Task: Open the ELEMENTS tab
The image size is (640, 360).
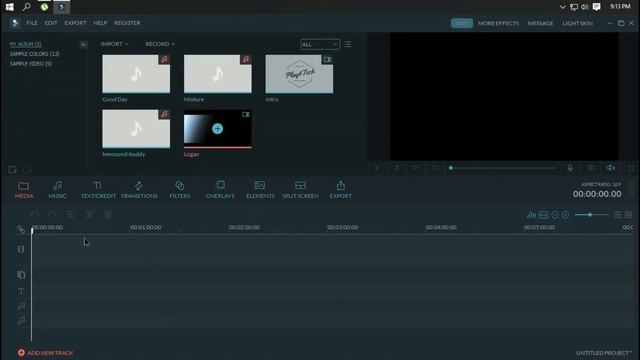Action: tap(260, 190)
